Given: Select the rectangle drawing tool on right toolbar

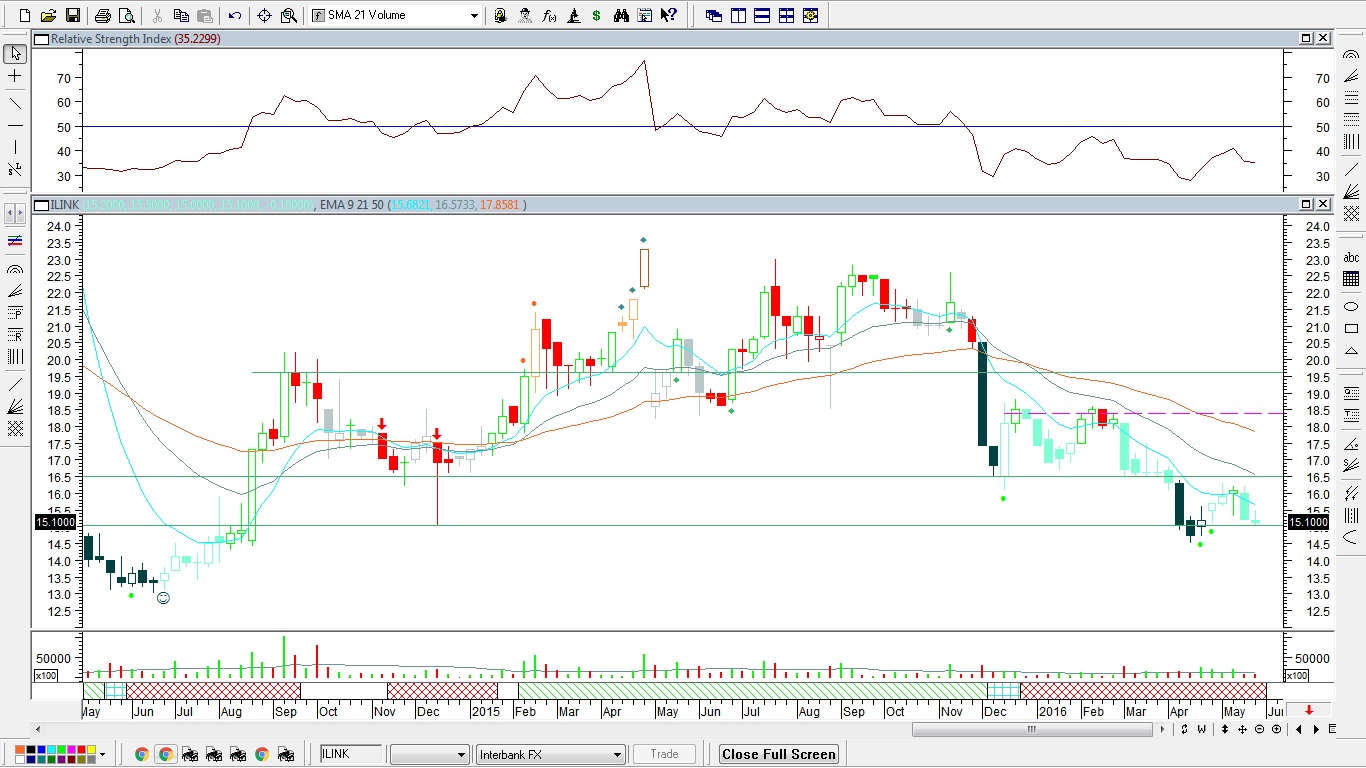Looking at the screenshot, I should click(x=1351, y=329).
